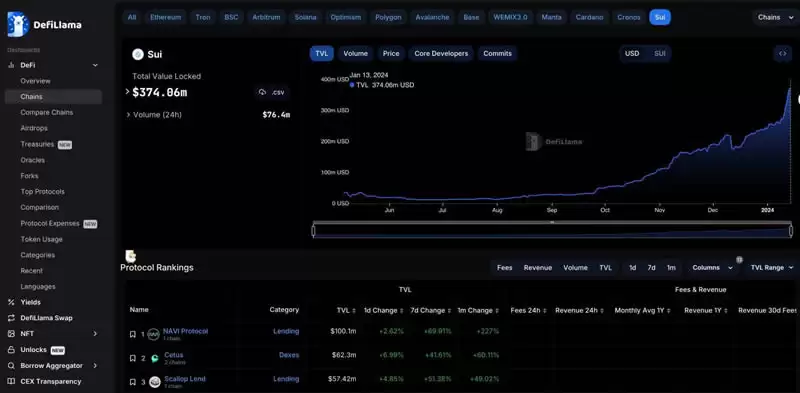800x393 pixels.
Task: Open the Yields section icon
Action: pos(11,302)
